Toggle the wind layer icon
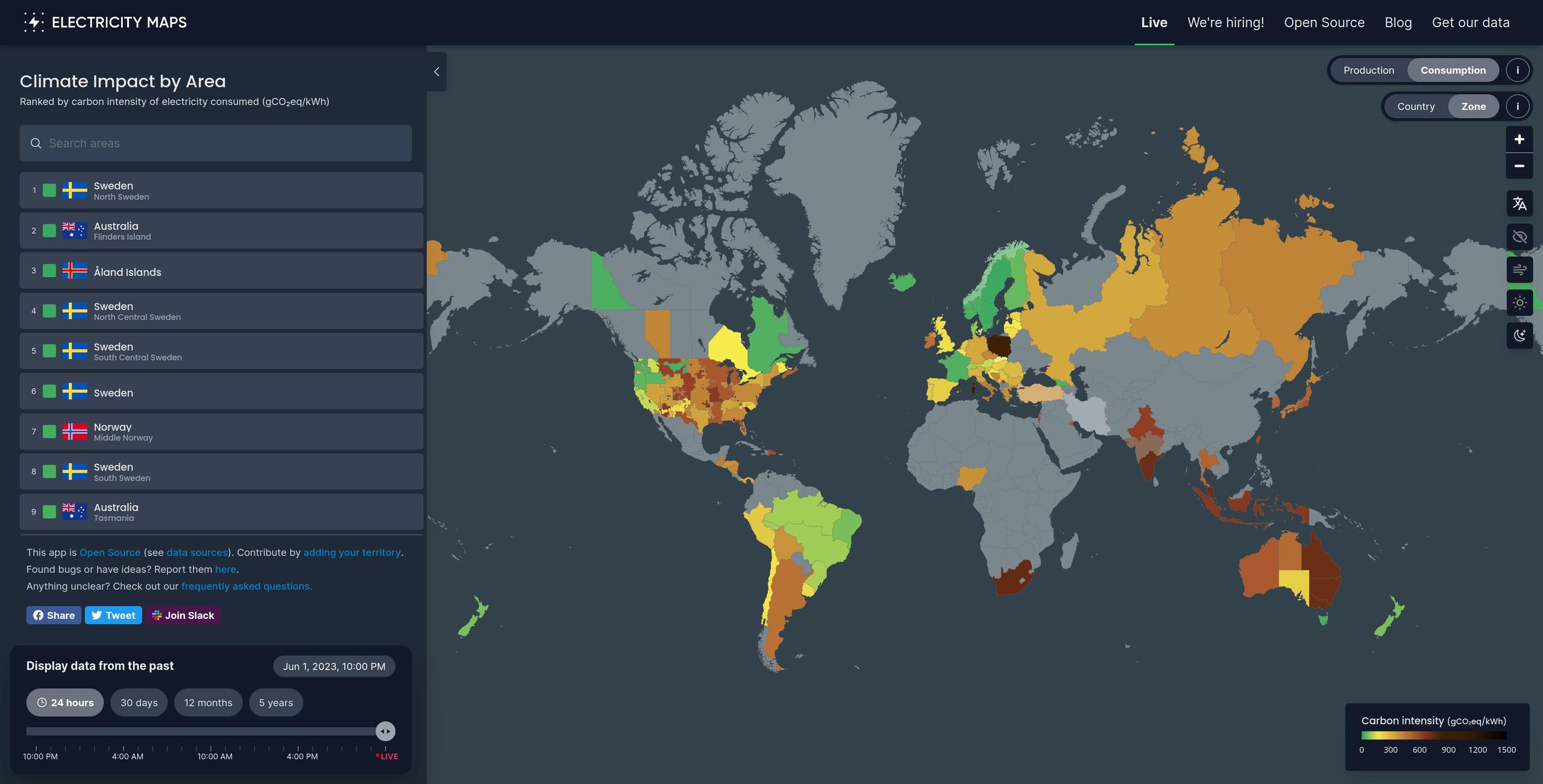The width and height of the screenshot is (1543, 784). point(1519,269)
